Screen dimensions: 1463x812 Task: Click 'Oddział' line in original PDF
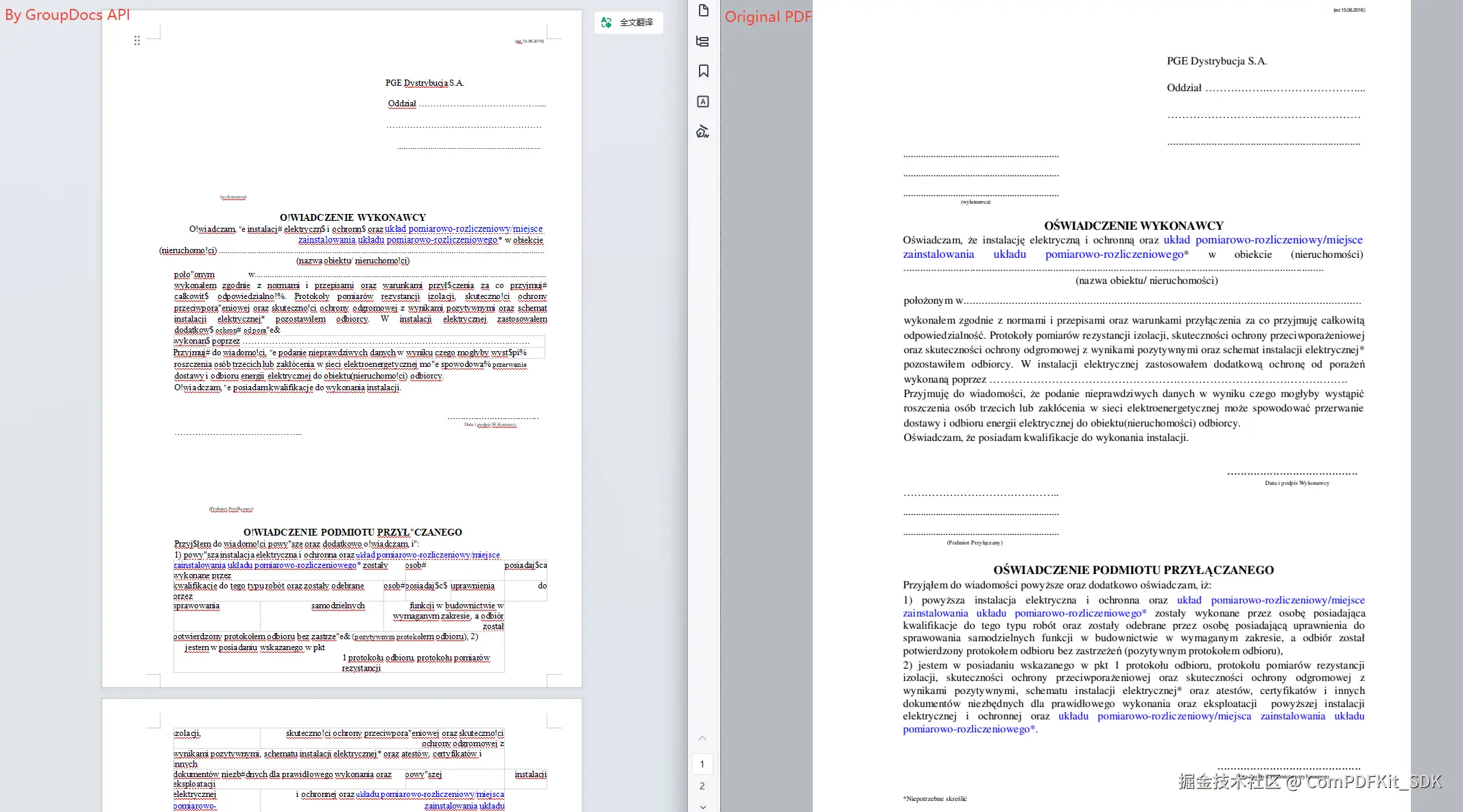click(1265, 88)
